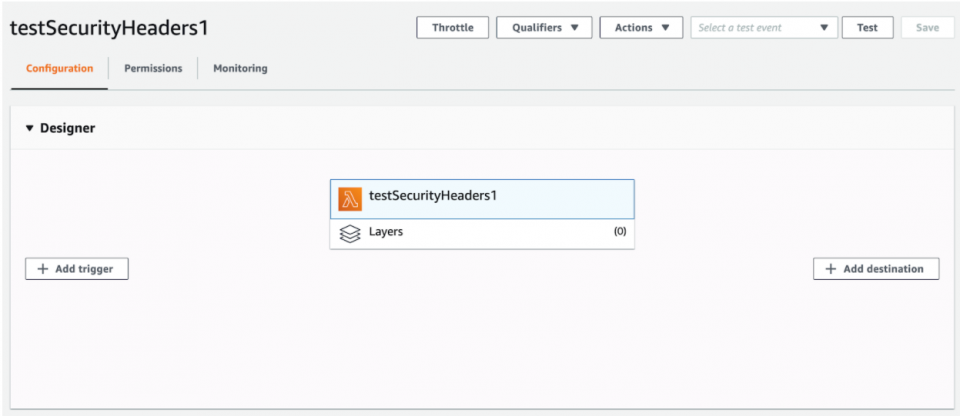Open the Qualifiers dropdown

pyautogui.click(x=544, y=28)
